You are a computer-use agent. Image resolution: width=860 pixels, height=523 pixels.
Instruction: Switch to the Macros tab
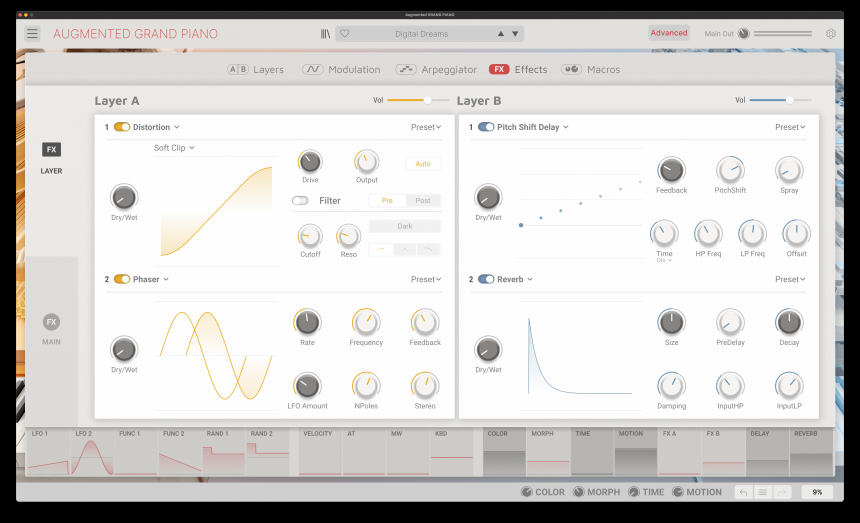[x=591, y=70]
